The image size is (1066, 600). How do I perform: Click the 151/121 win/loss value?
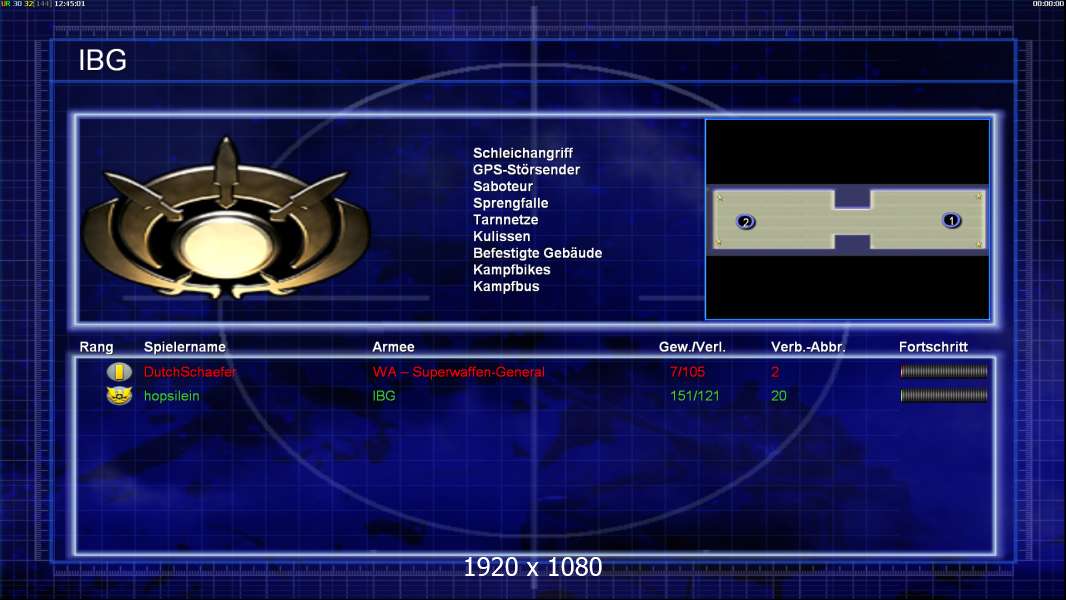click(694, 395)
